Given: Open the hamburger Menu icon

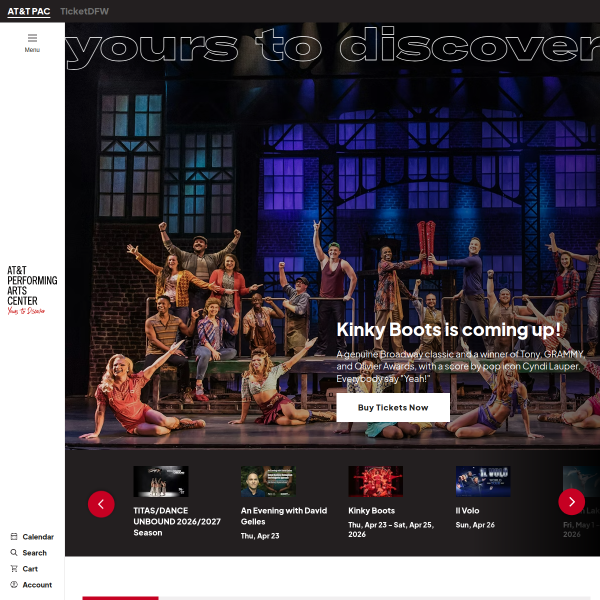Looking at the screenshot, I should (32, 38).
